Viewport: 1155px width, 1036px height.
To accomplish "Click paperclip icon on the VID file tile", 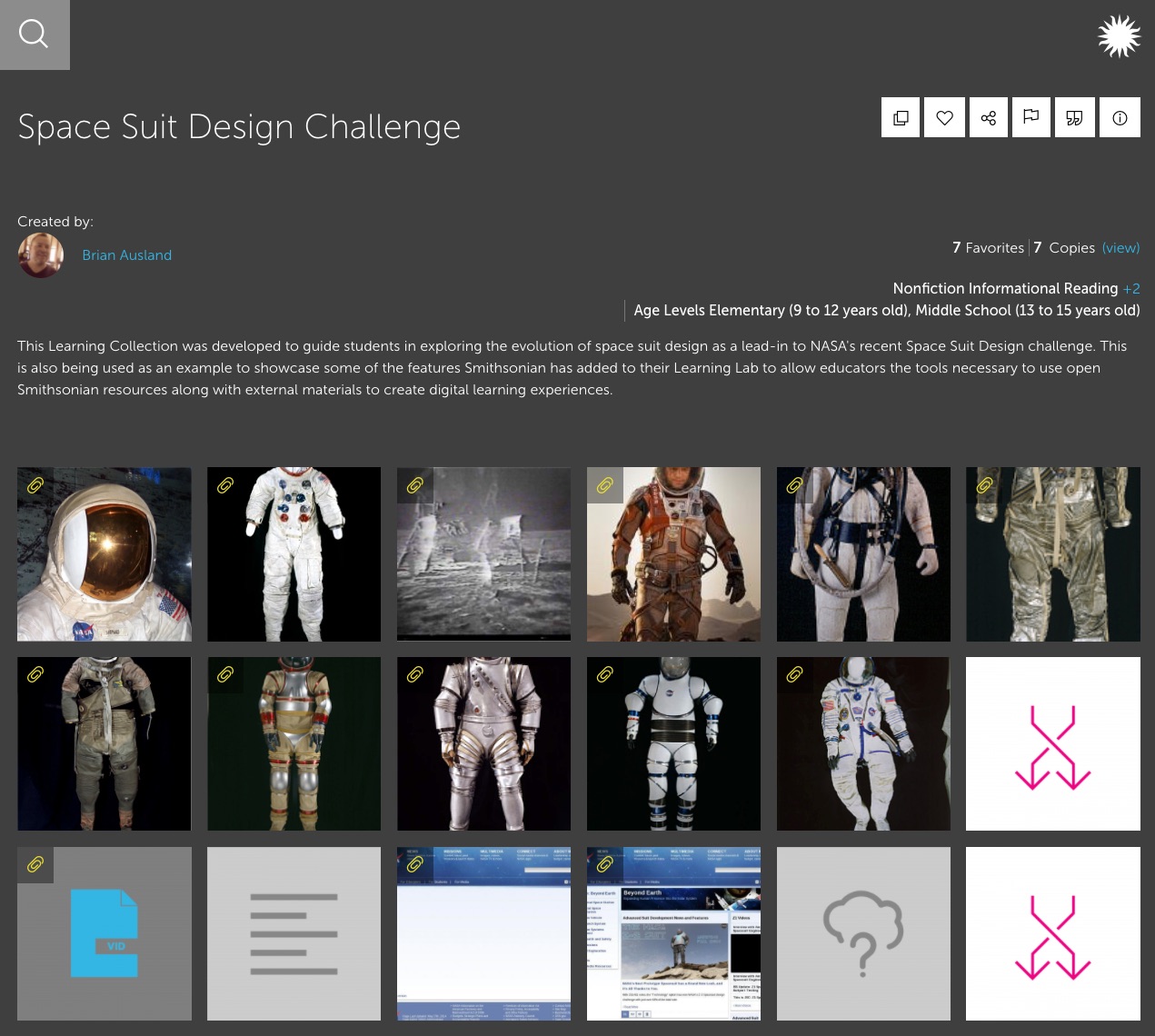I will 35,864.
